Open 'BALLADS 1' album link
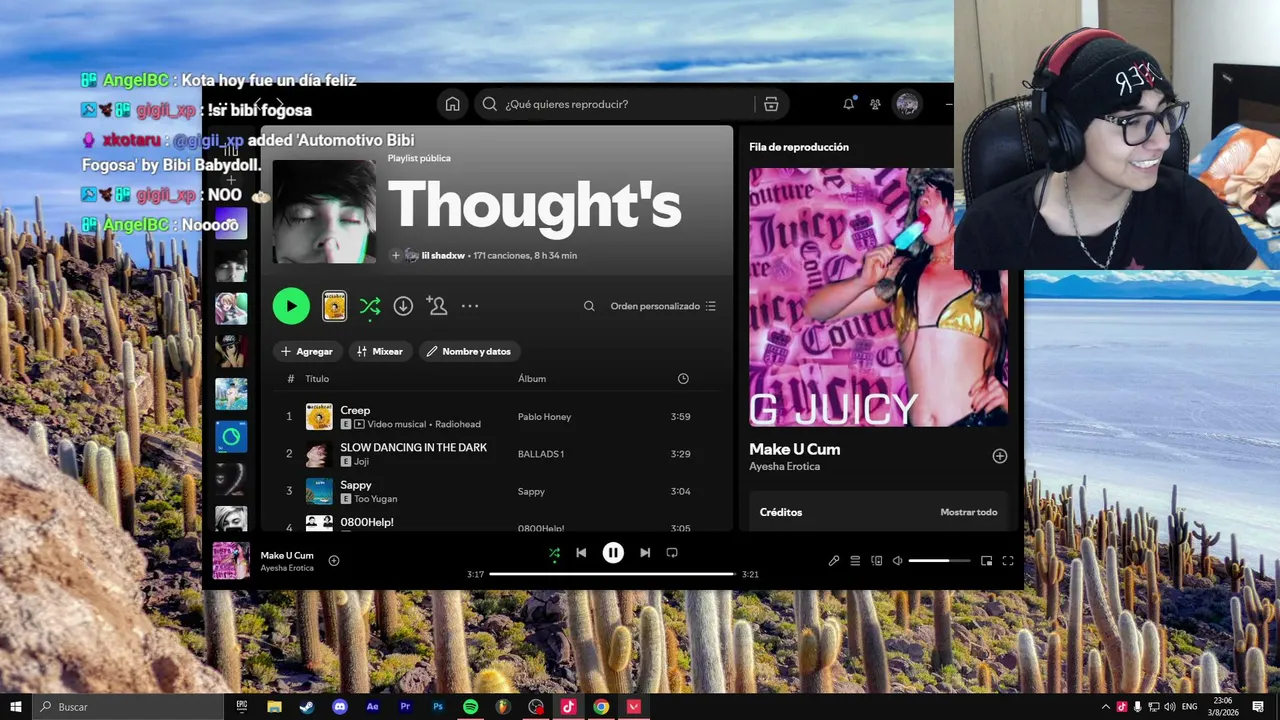 click(541, 454)
